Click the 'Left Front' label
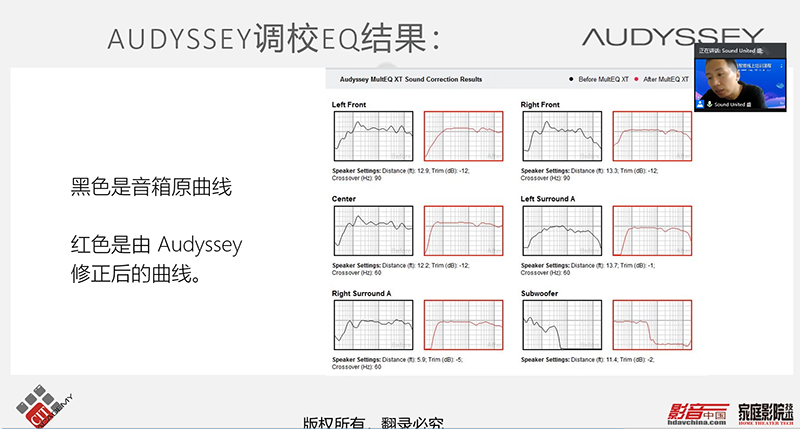 349,105
